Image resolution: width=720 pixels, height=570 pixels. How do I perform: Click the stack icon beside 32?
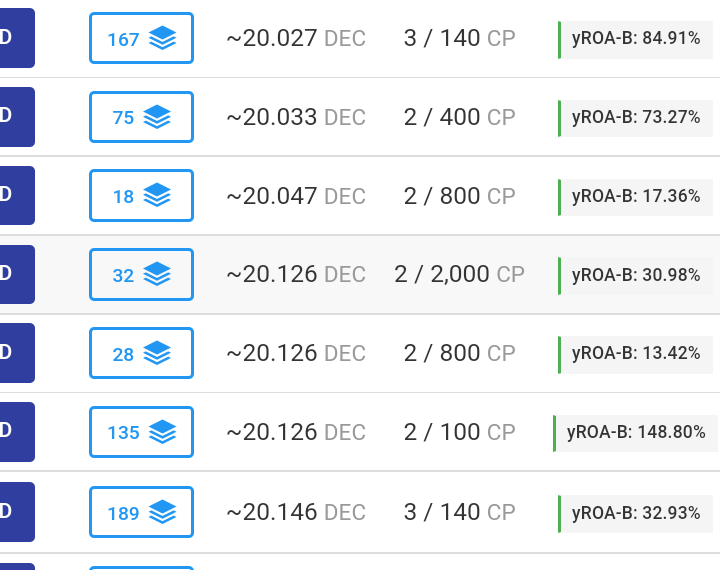[x=157, y=275]
